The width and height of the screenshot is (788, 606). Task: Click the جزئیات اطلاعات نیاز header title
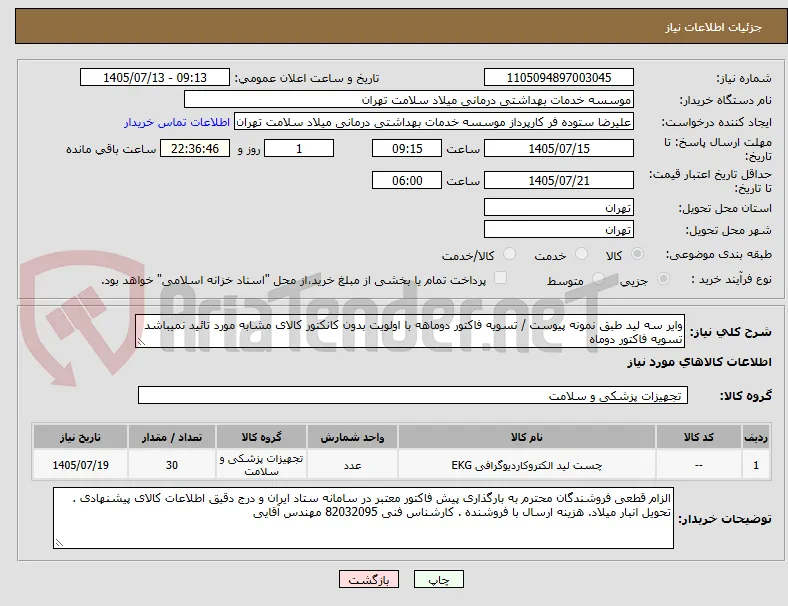tap(713, 27)
